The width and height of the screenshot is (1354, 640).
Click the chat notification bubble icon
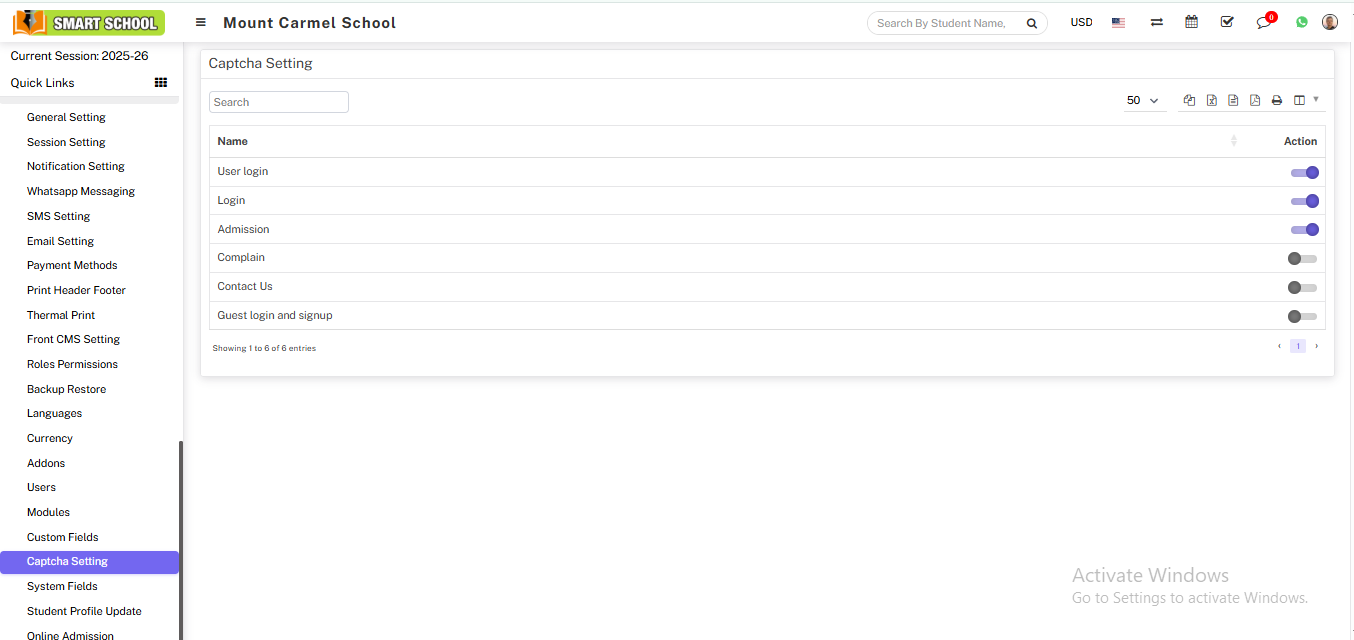coord(1264,22)
